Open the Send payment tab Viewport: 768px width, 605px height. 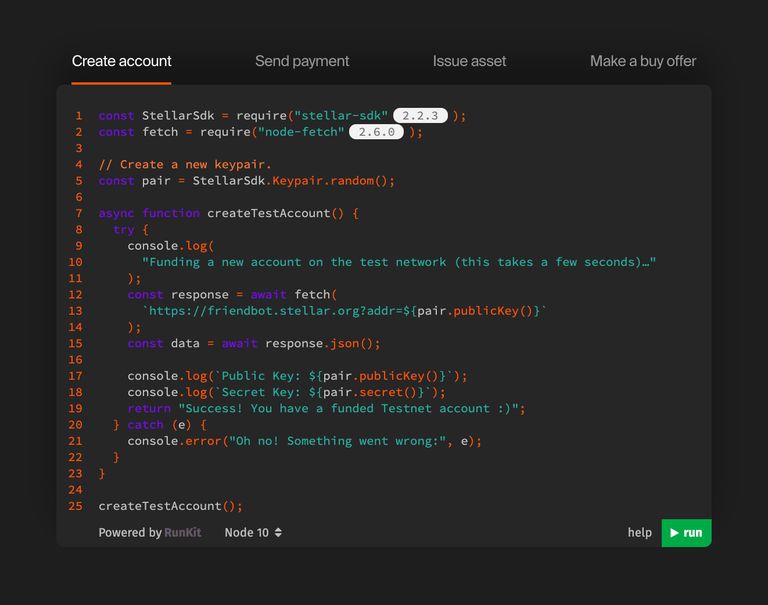302,61
